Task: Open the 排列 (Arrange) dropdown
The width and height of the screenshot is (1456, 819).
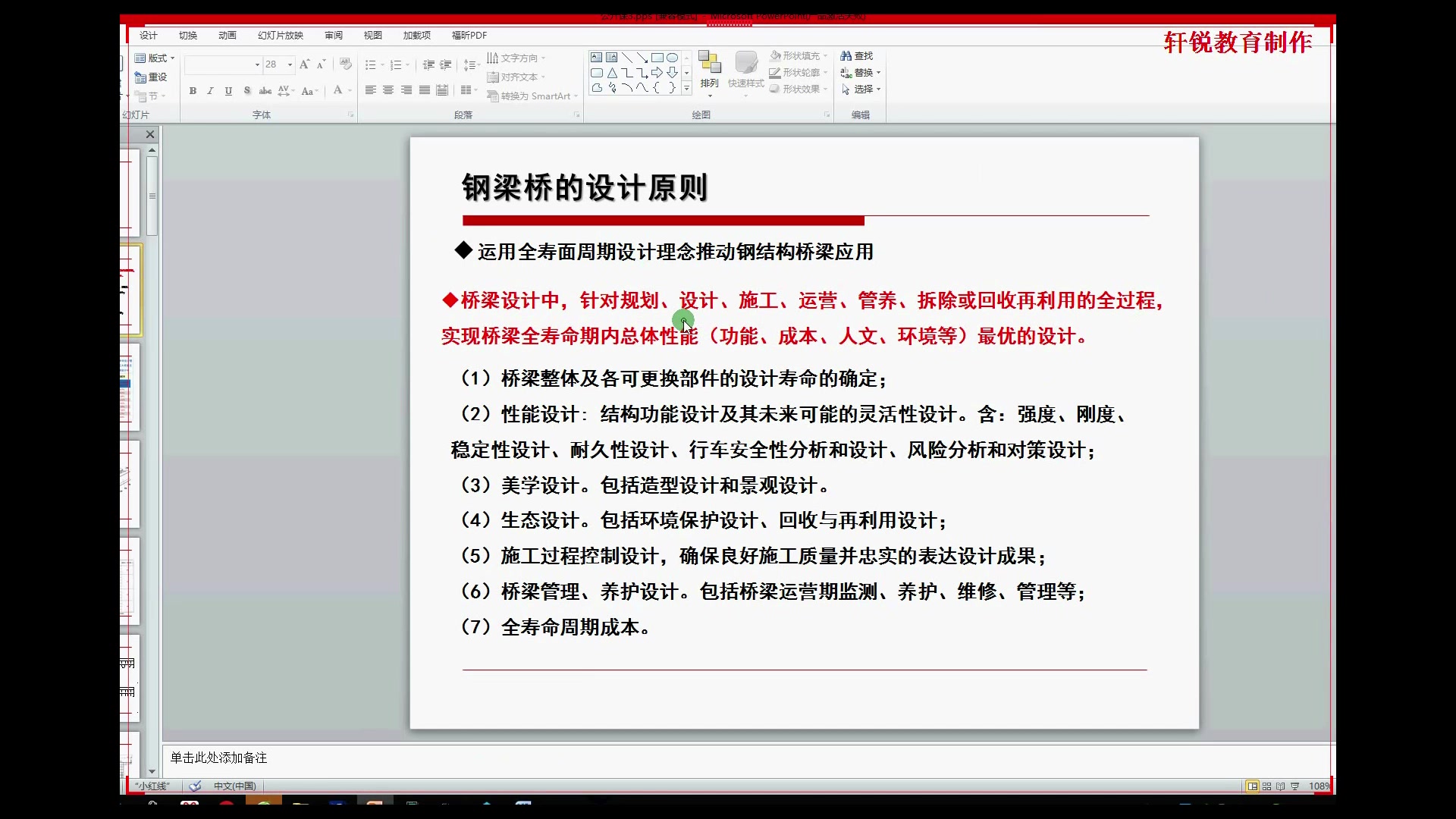Action: pos(710,72)
